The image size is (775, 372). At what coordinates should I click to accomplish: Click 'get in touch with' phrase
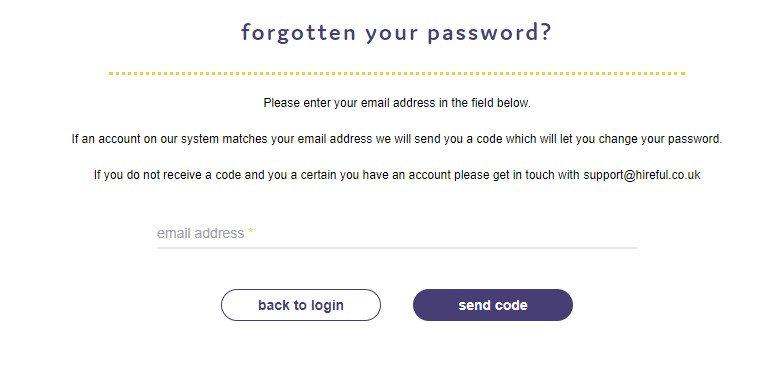pyautogui.click(x=536, y=175)
